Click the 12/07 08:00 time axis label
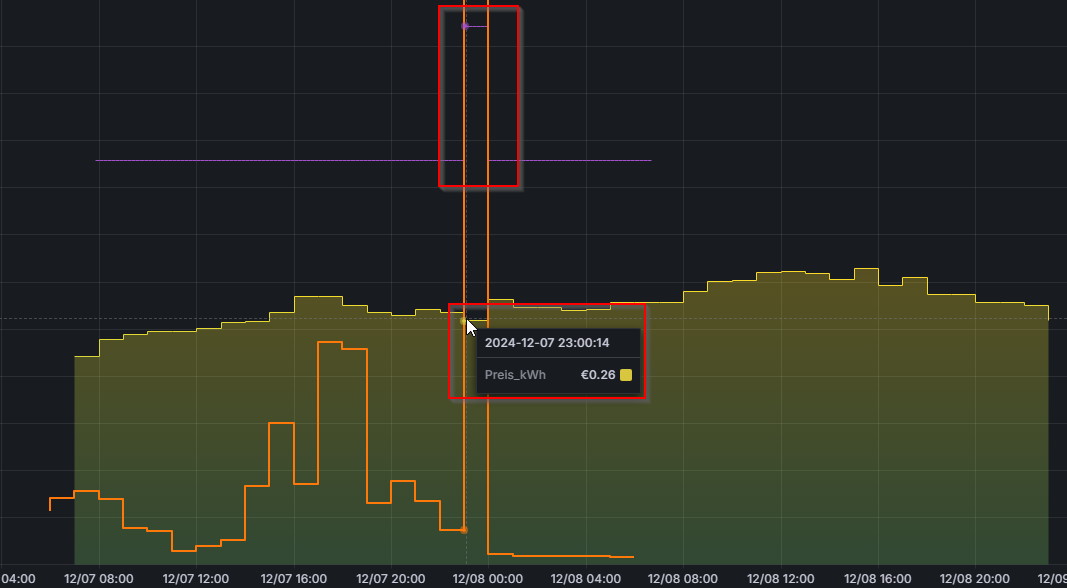The height and width of the screenshot is (588, 1067). [x=98, y=578]
